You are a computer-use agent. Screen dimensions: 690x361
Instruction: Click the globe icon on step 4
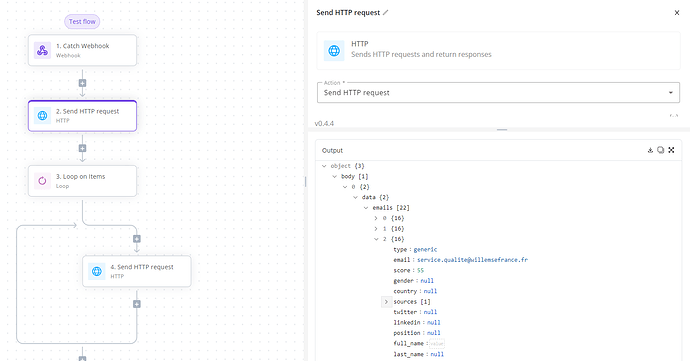(97, 271)
